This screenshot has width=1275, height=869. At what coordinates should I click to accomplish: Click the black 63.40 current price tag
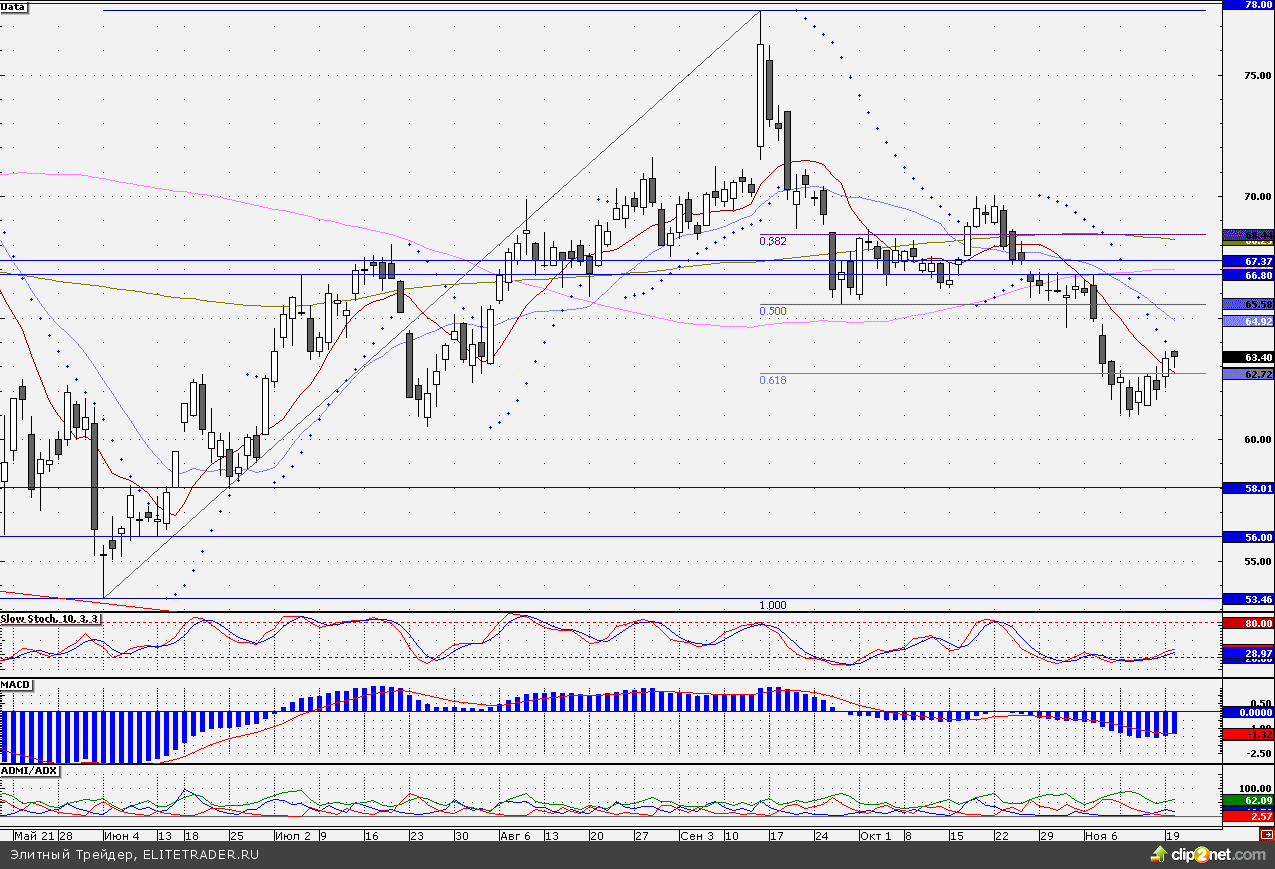[1248, 357]
